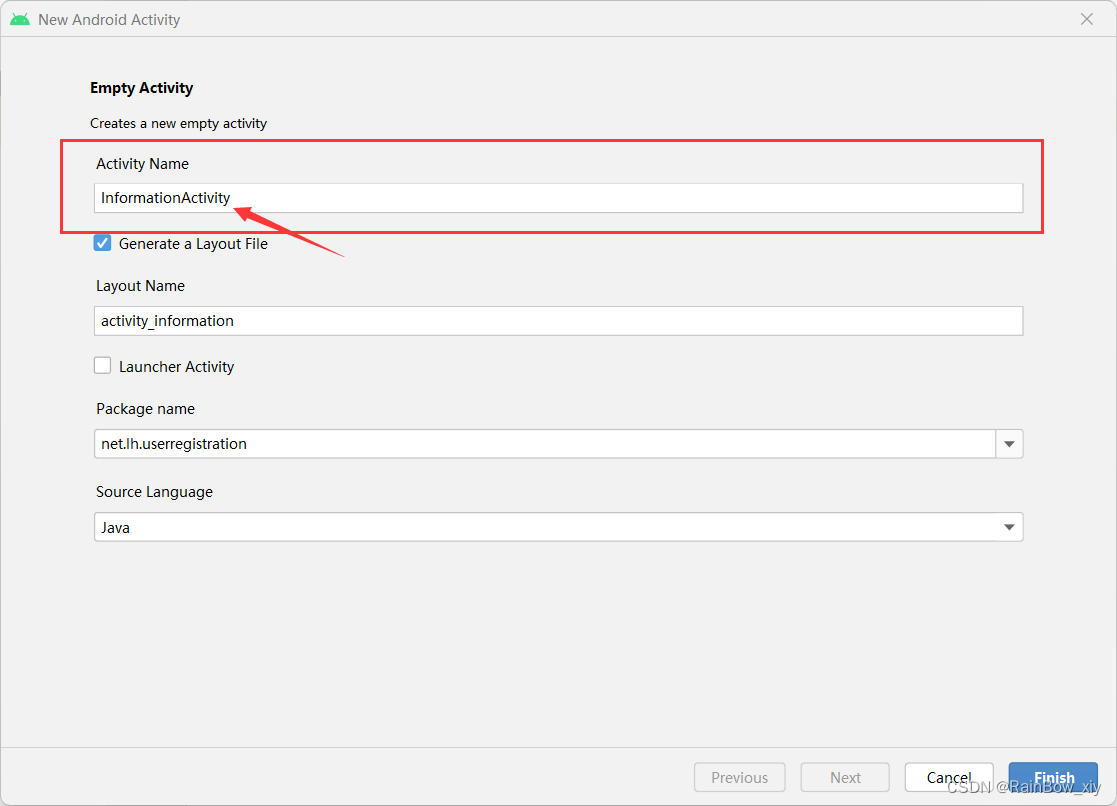The height and width of the screenshot is (806, 1117).
Task: Click the Android logo icon in title bar
Action: click(x=20, y=19)
